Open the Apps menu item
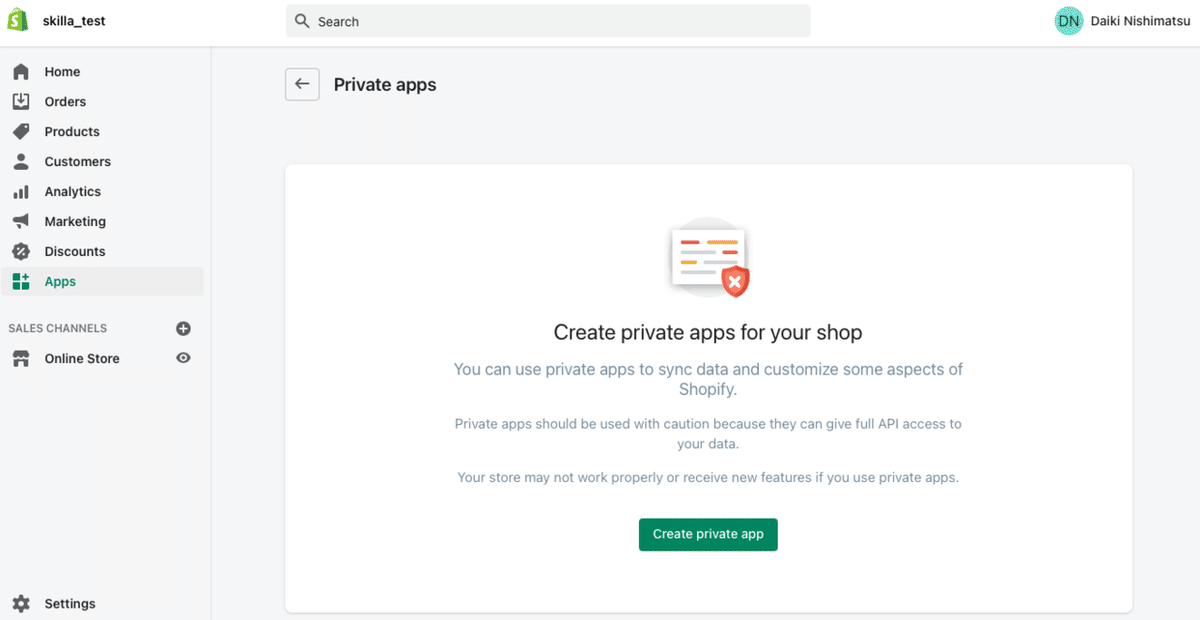Screen dimensions: 1200x620 (x=60, y=282)
